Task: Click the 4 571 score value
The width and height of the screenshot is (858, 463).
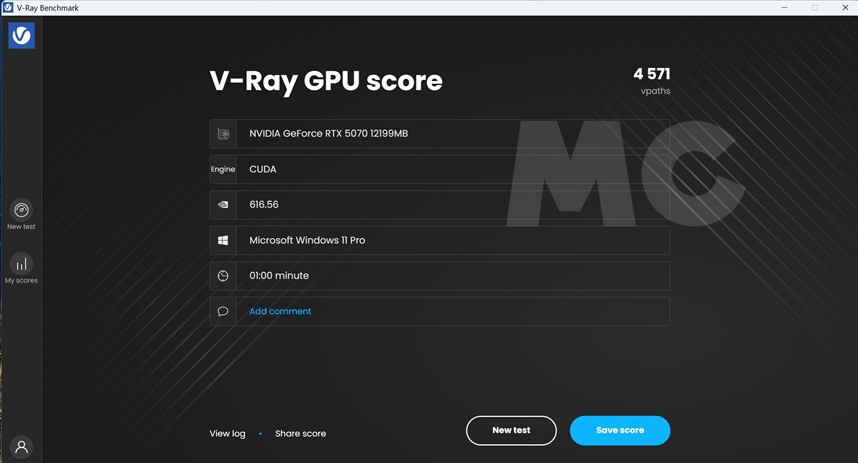Action: coord(652,74)
